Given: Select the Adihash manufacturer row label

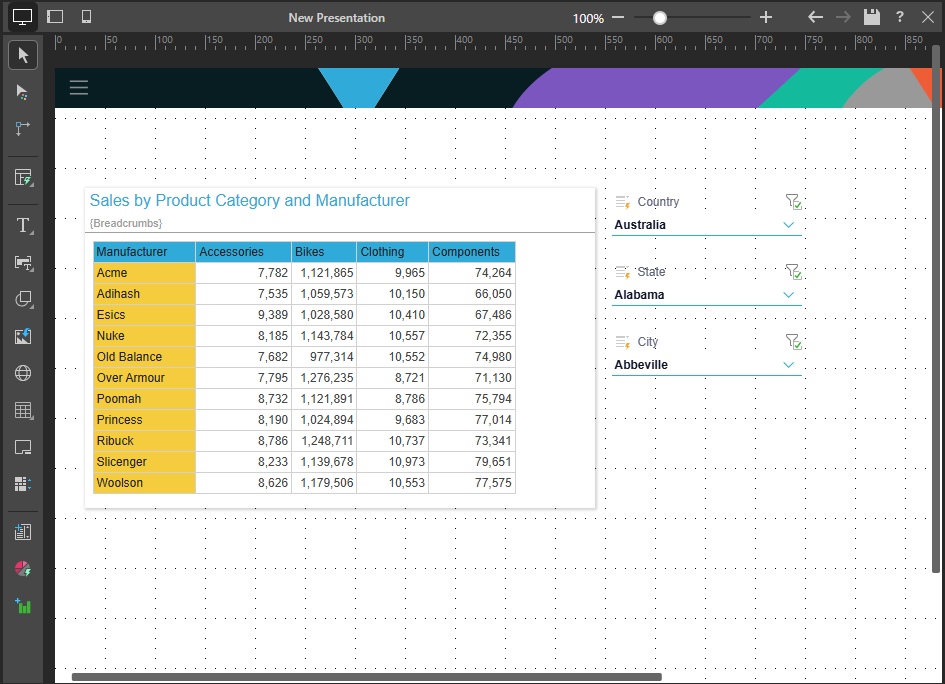Looking at the screenshot, I should tap(145, 294).
